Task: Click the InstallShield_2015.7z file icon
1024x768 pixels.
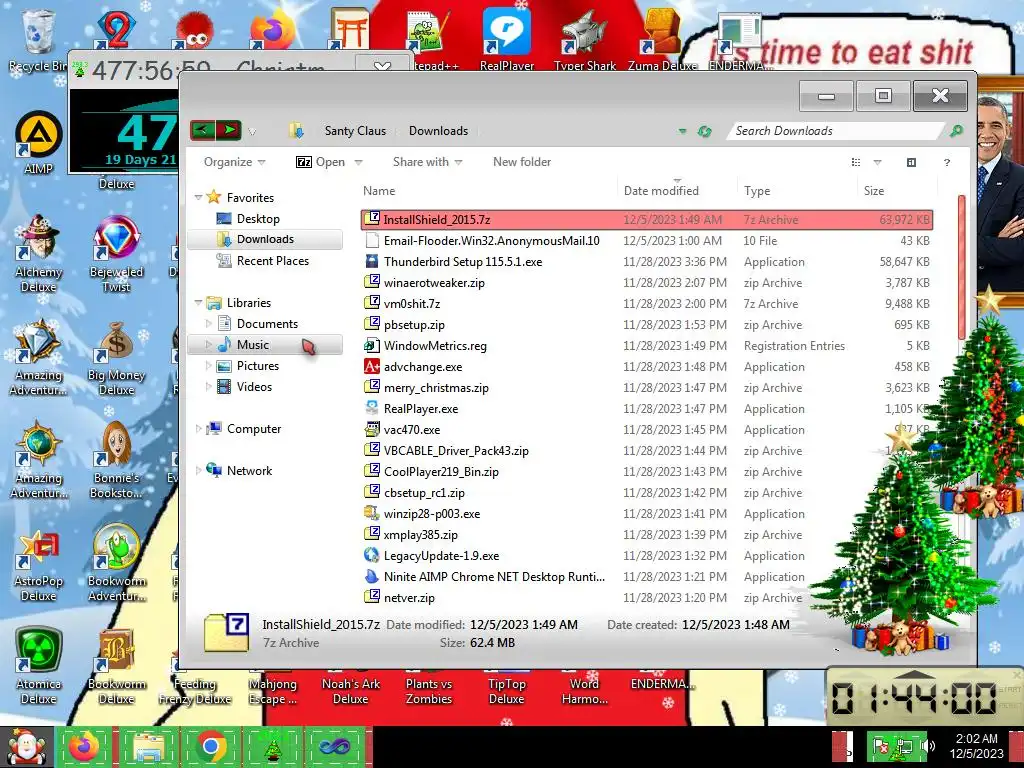Action: tap(372, 219)
